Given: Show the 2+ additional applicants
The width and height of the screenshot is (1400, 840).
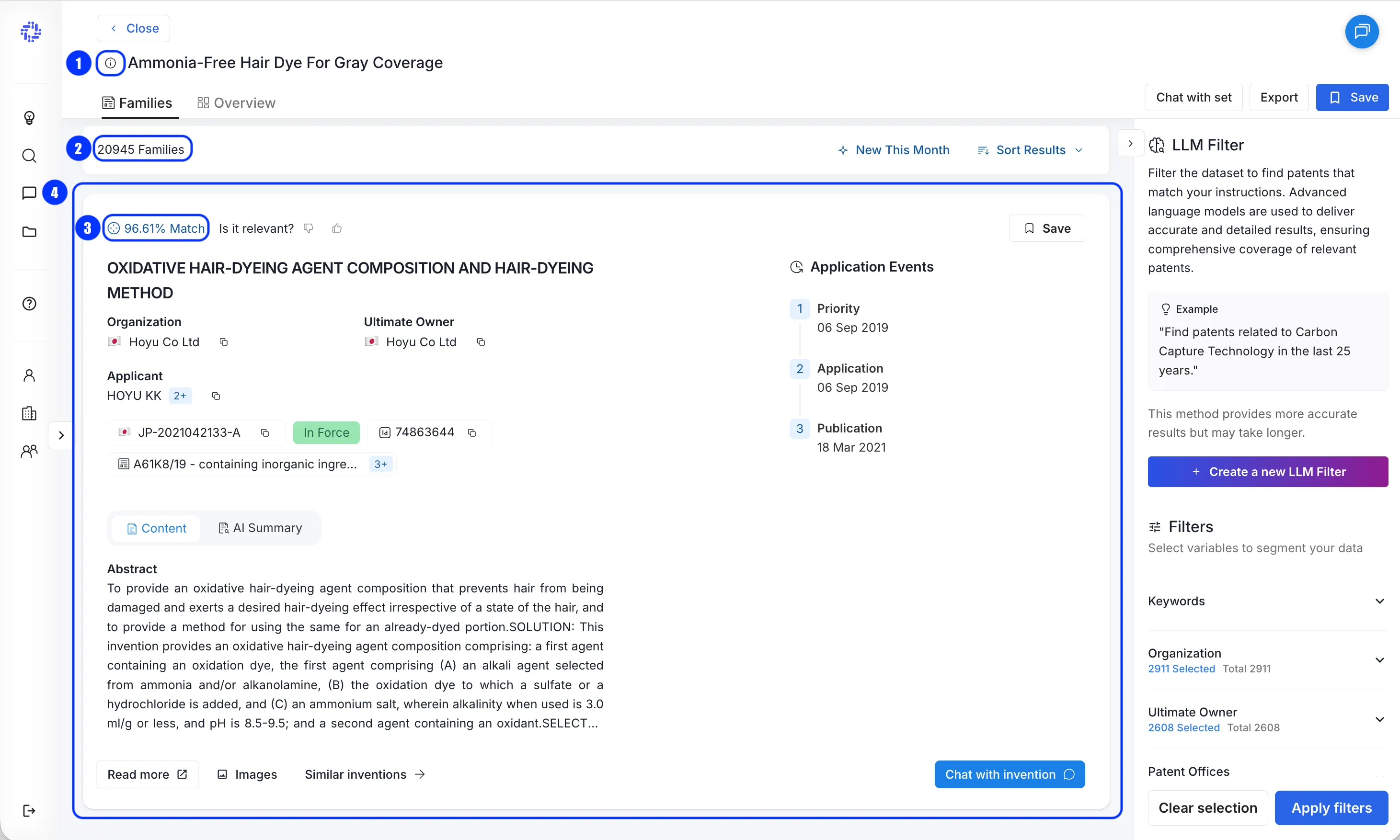Looking at the screenshot, I should [180, 396].
